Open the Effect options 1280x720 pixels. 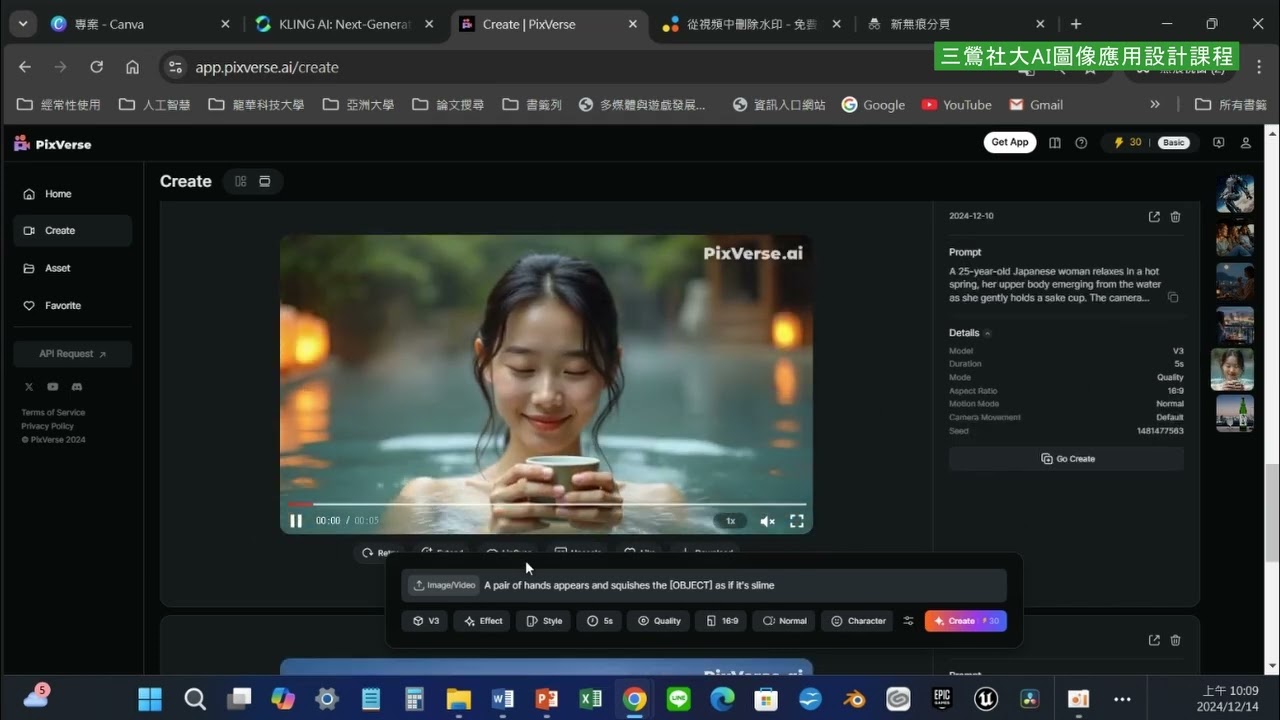pos(482,621)
